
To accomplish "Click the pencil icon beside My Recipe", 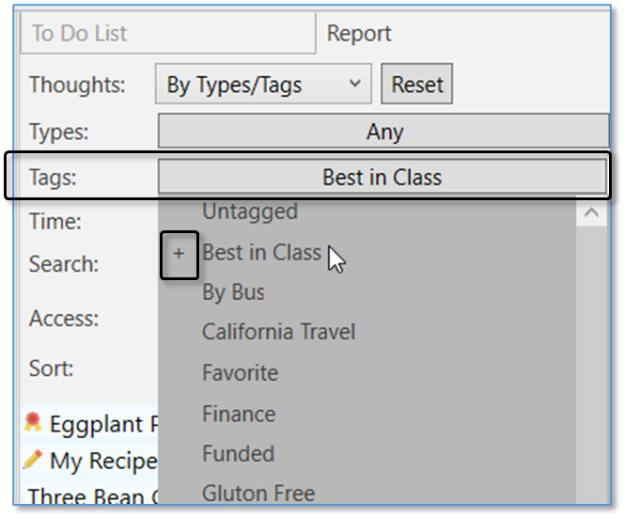I will pyautogui.click(x=33, y=460).
